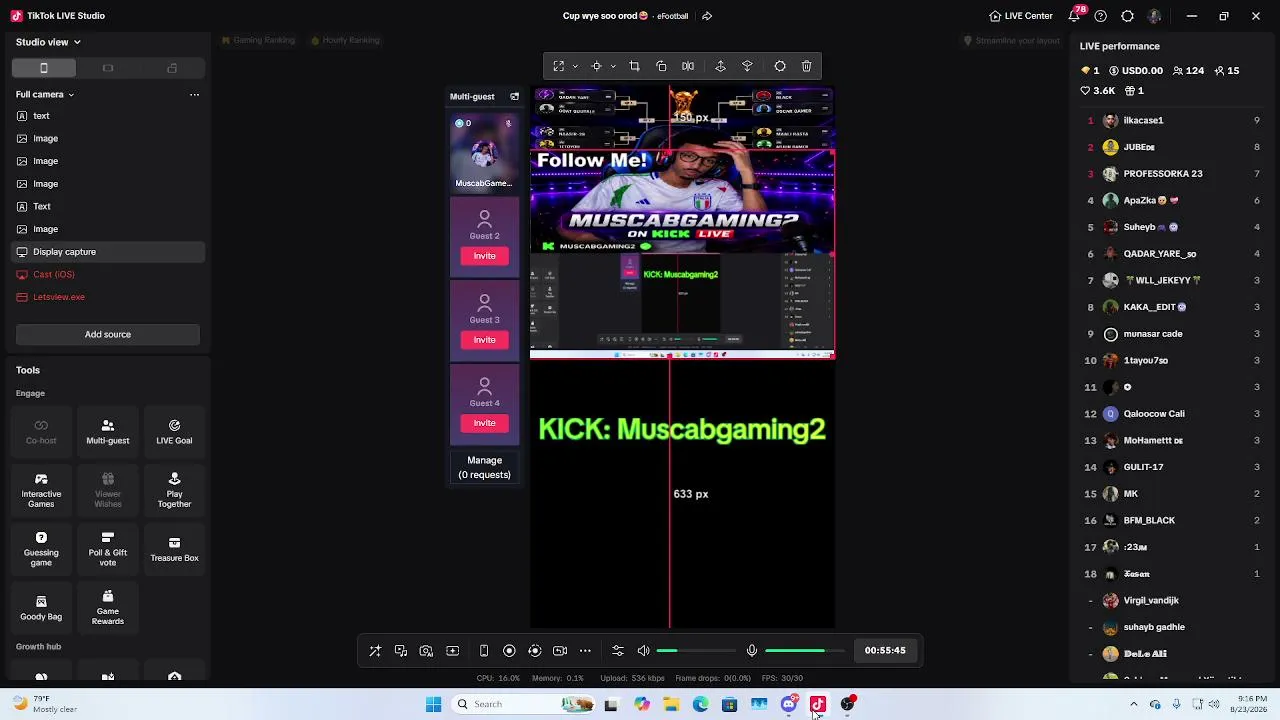Select the Cast (iOS) source

(108, 274)
